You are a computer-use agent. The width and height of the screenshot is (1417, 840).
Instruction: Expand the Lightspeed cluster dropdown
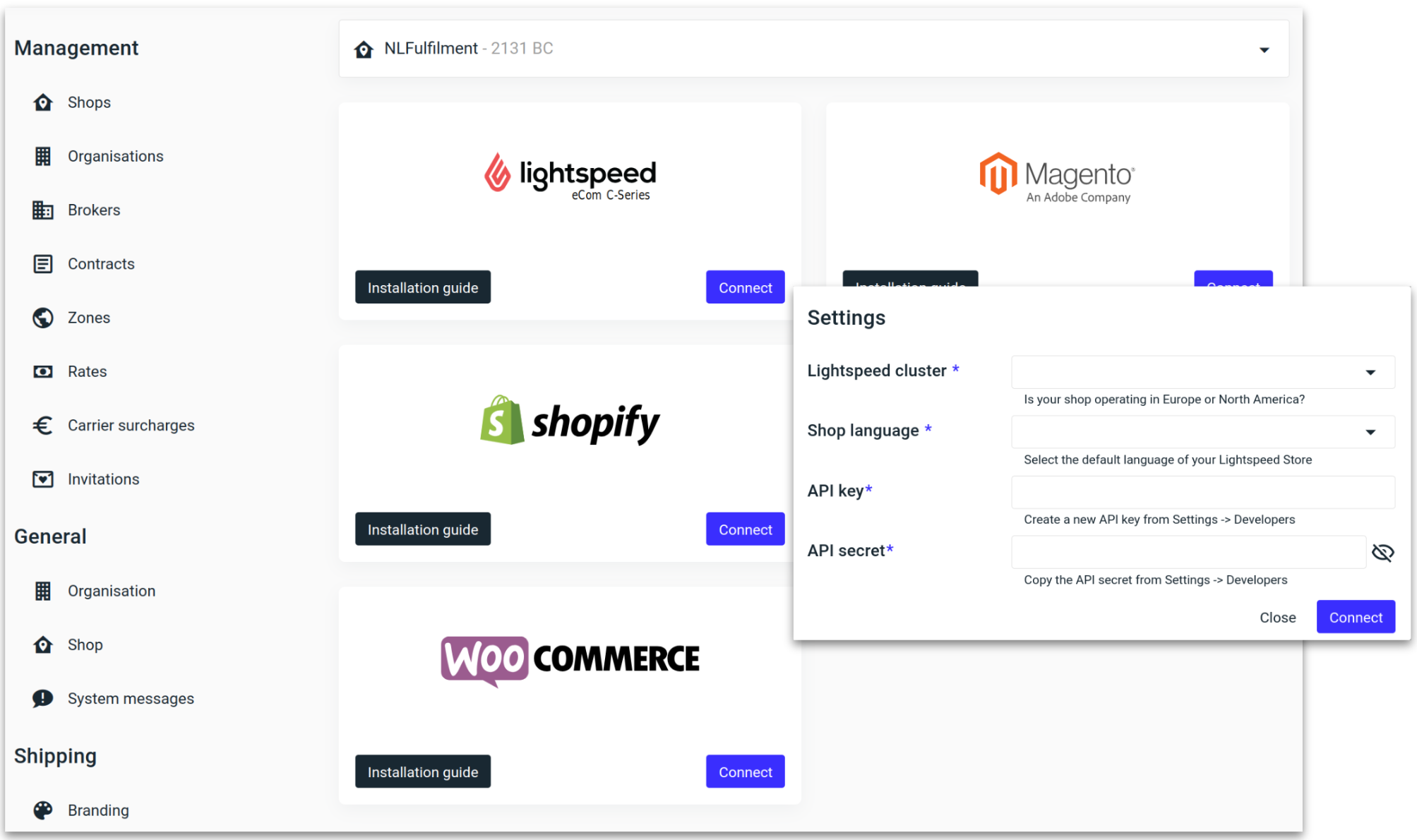coord(1370,373)
